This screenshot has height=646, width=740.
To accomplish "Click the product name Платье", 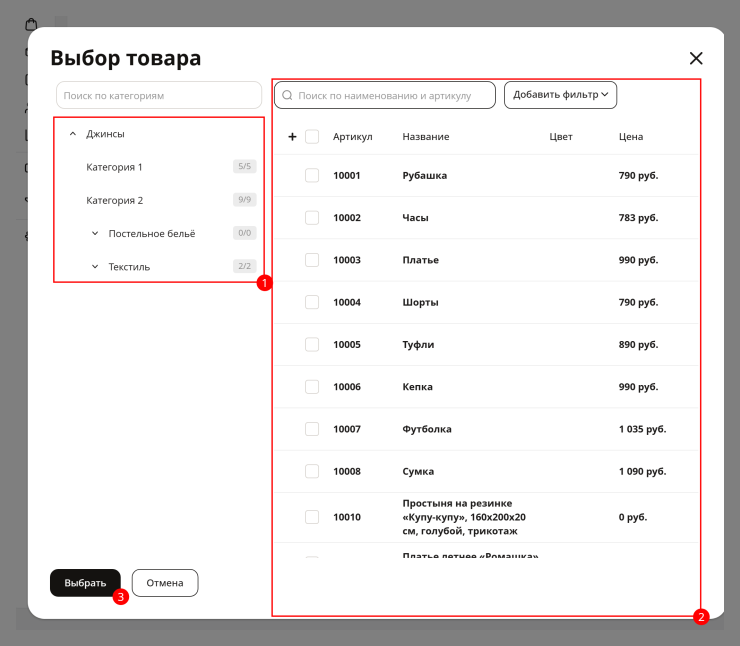I will point(420,260).
